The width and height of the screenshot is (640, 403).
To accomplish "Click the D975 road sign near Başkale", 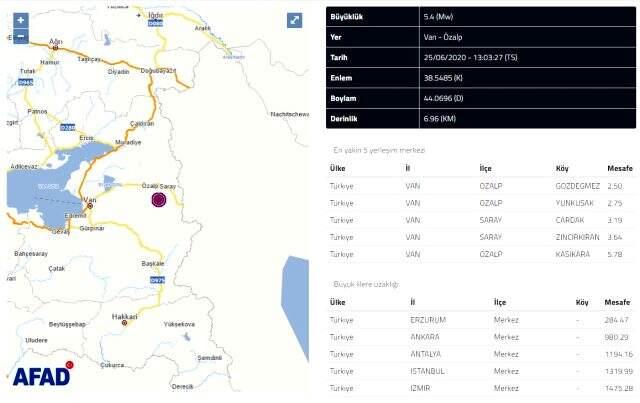I will (x=157, y=280).
